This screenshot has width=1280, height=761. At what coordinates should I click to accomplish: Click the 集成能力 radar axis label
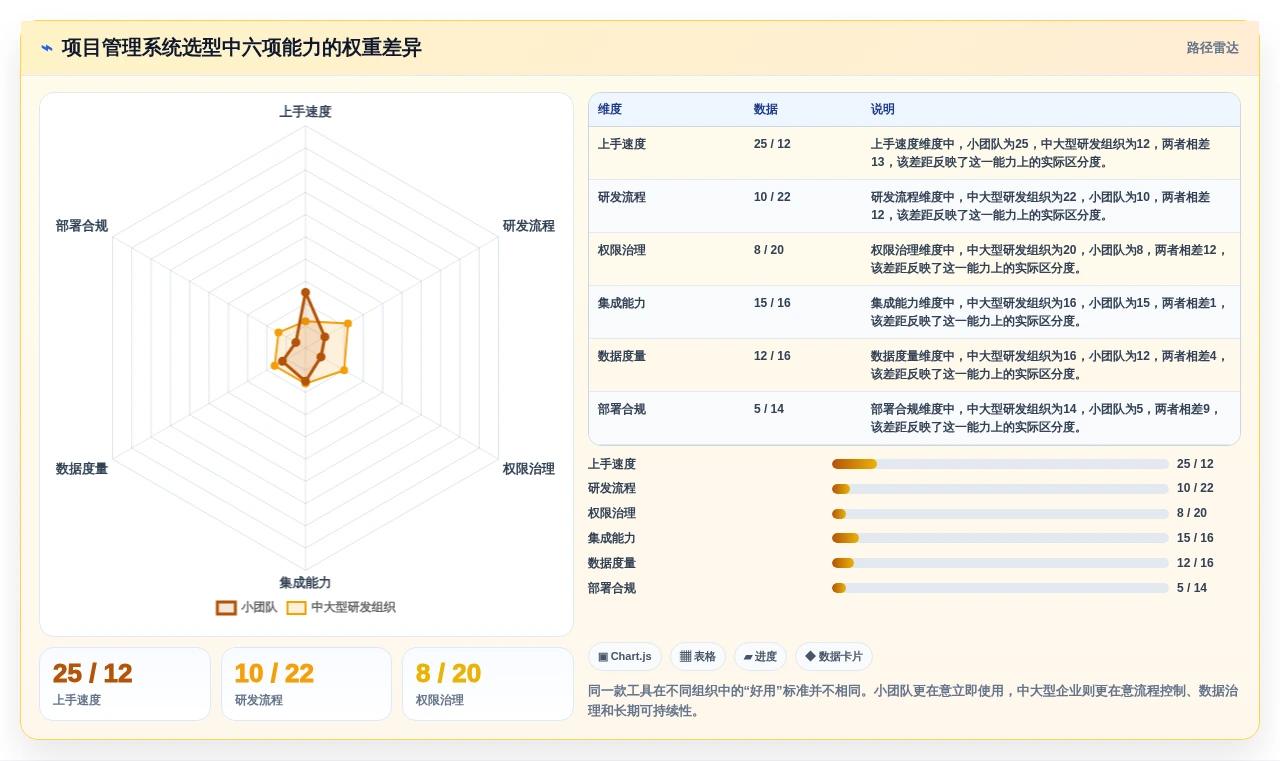coord(305,583)
